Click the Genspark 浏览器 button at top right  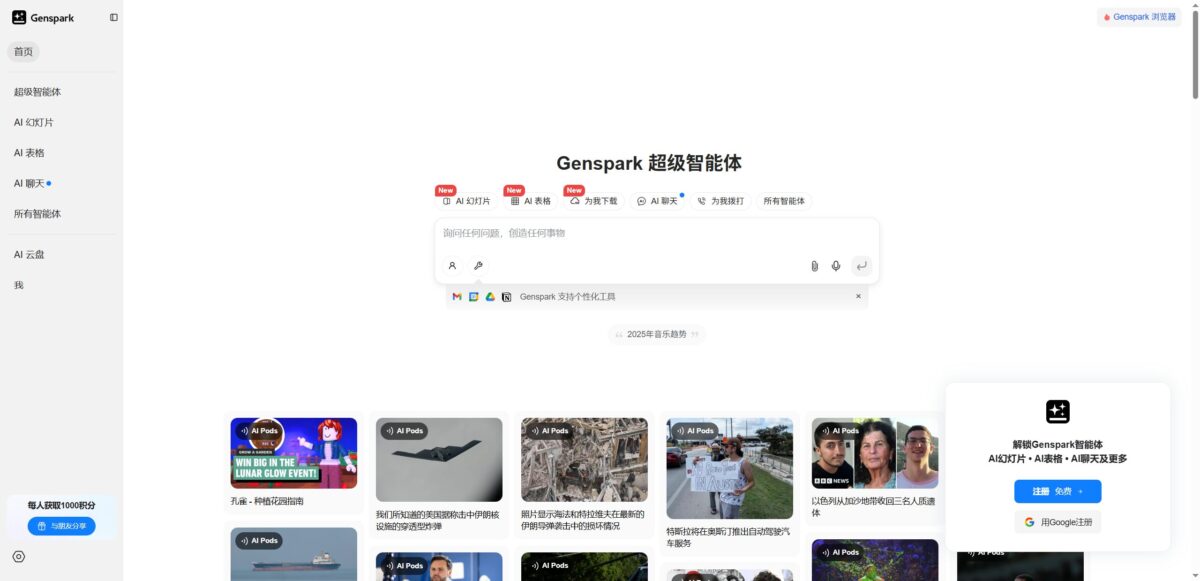tap(1139, 17)
